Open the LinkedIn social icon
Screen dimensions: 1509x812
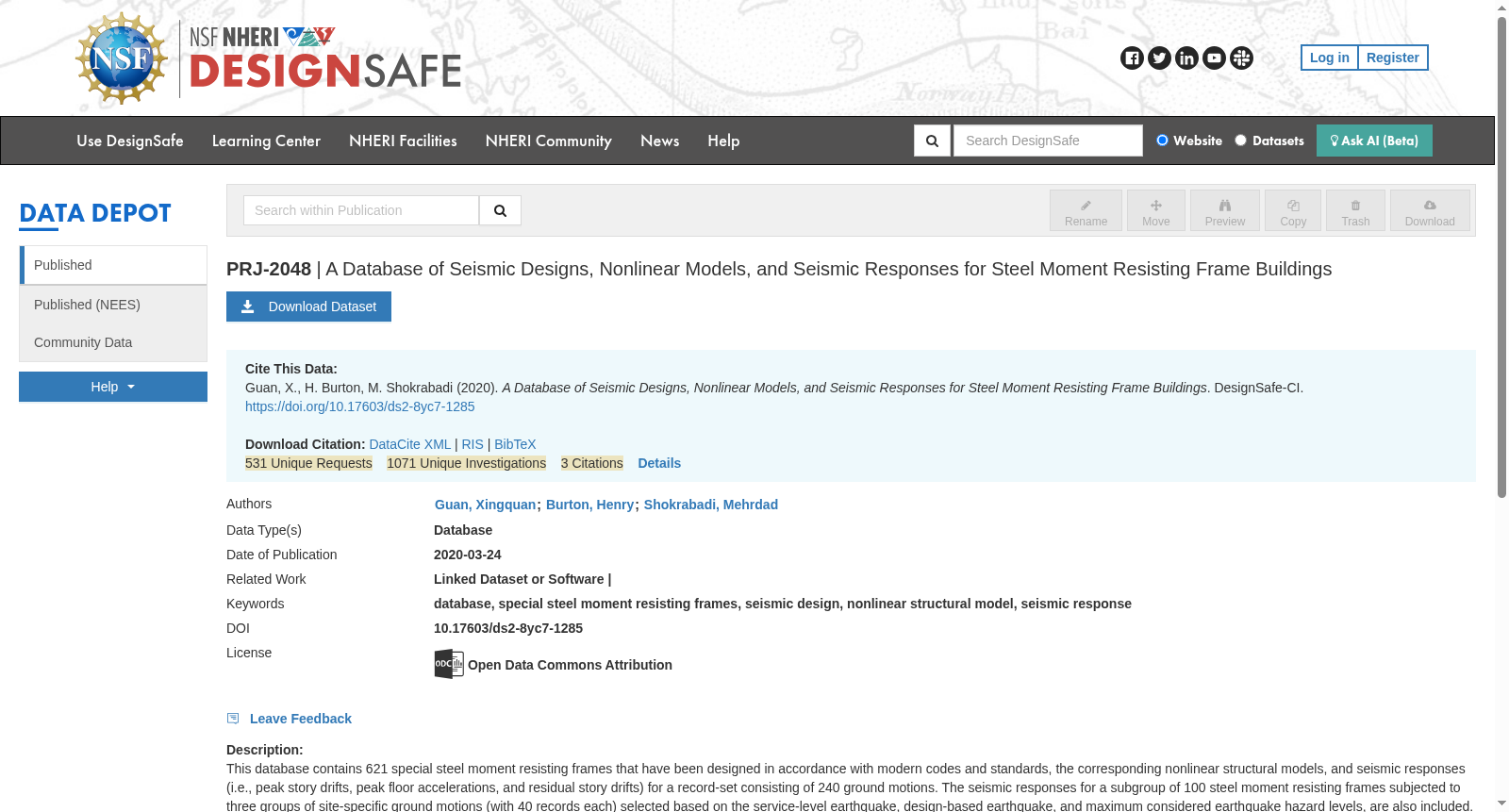(x=1186, y=58)
